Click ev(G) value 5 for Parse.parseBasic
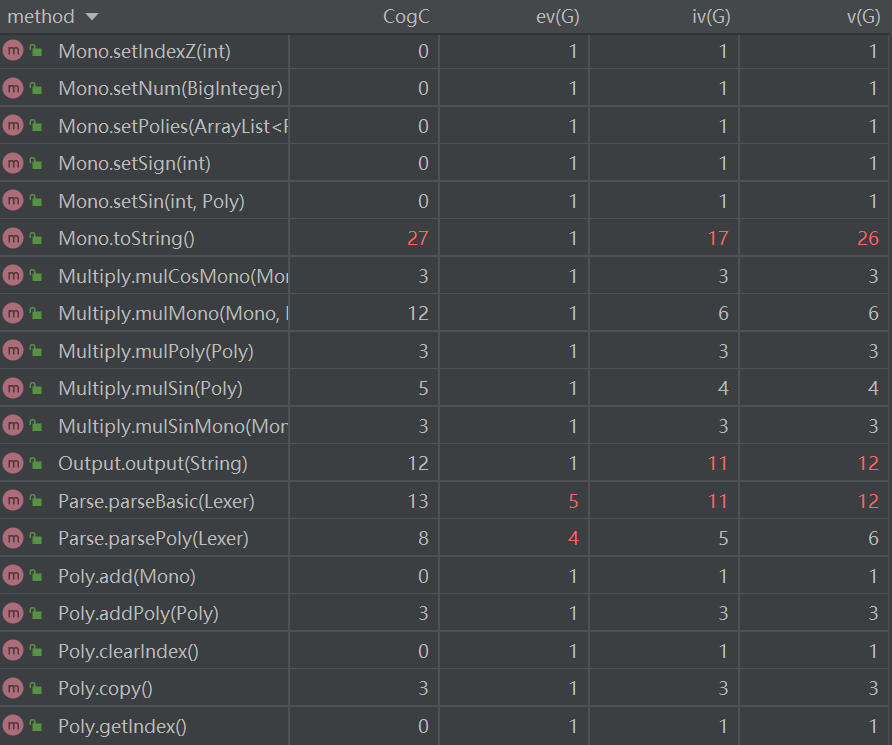Viewport: 892px width, 745px height. pos(573,501)
